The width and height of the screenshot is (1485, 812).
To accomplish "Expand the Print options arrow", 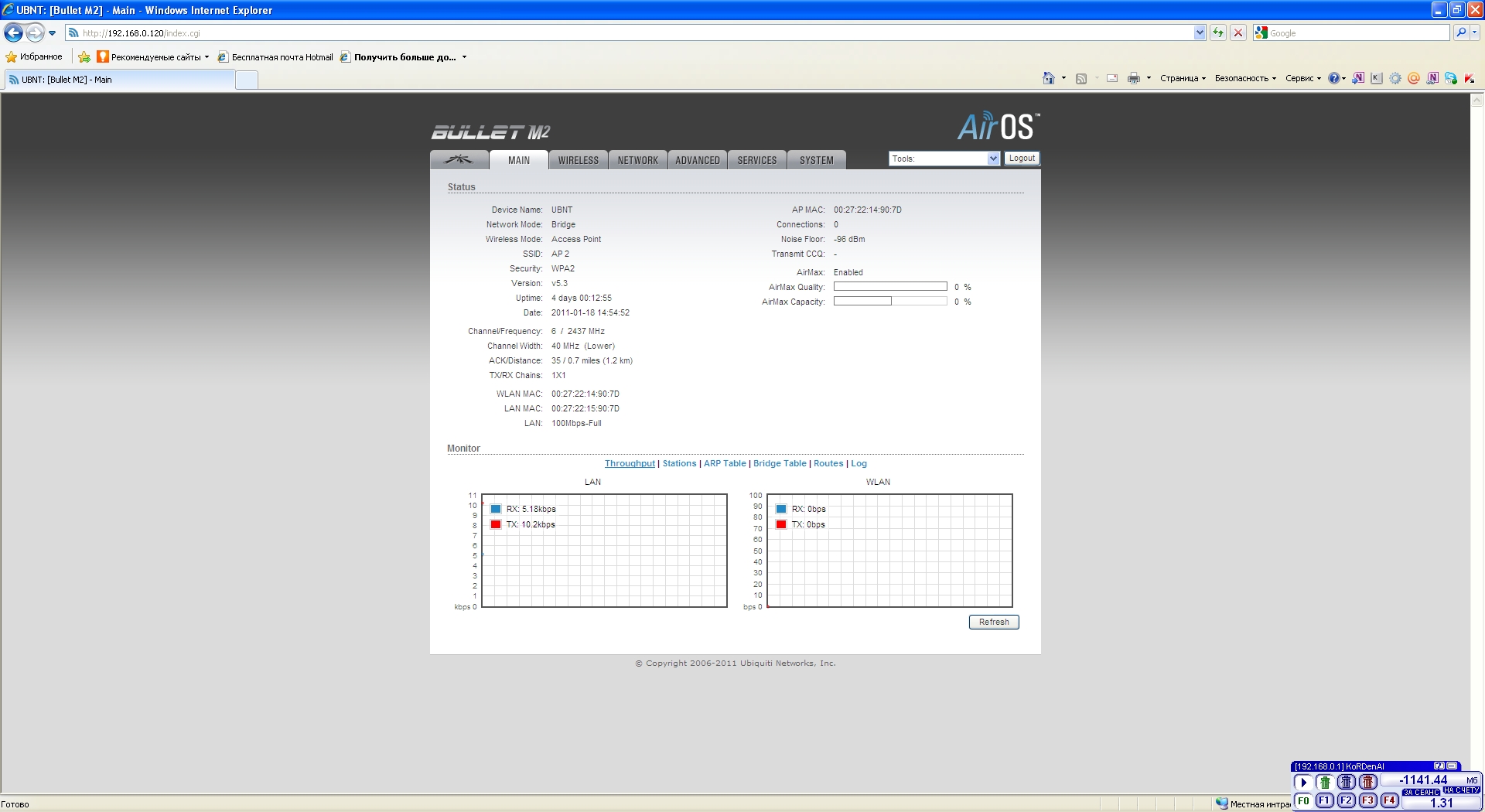I will tap(1149, 78).
